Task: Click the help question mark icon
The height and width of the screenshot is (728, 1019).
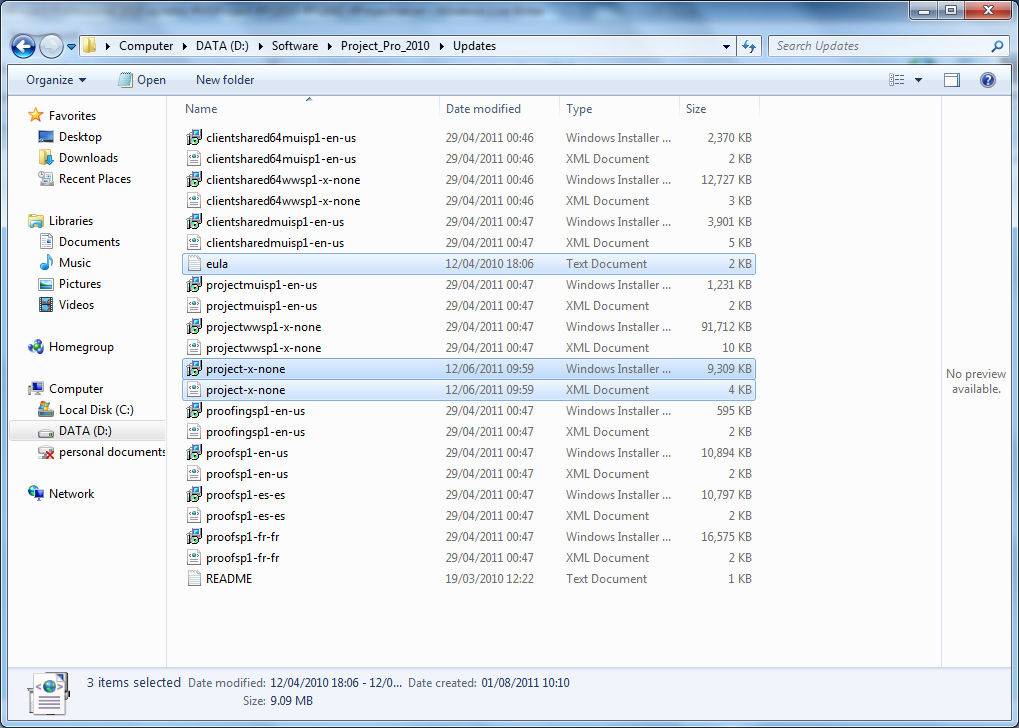Action: tap(988, 80)
